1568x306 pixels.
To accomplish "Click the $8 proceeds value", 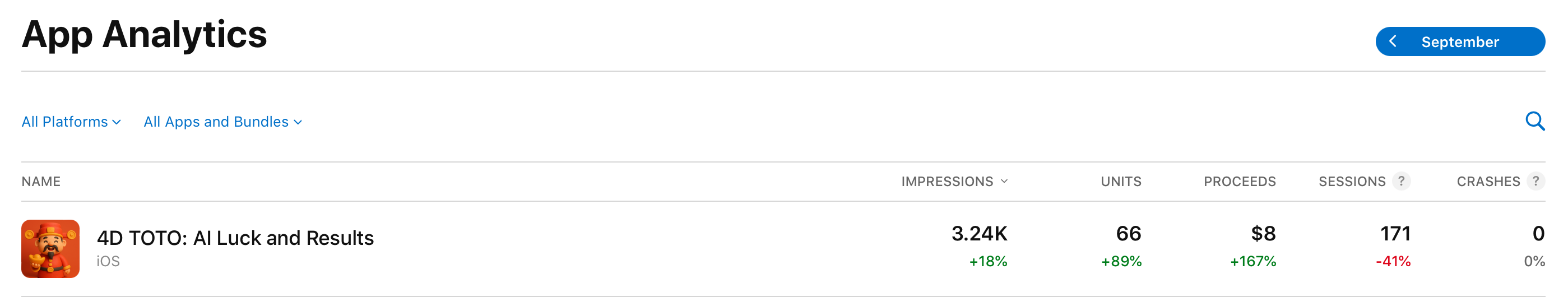I will [1263, 234].
